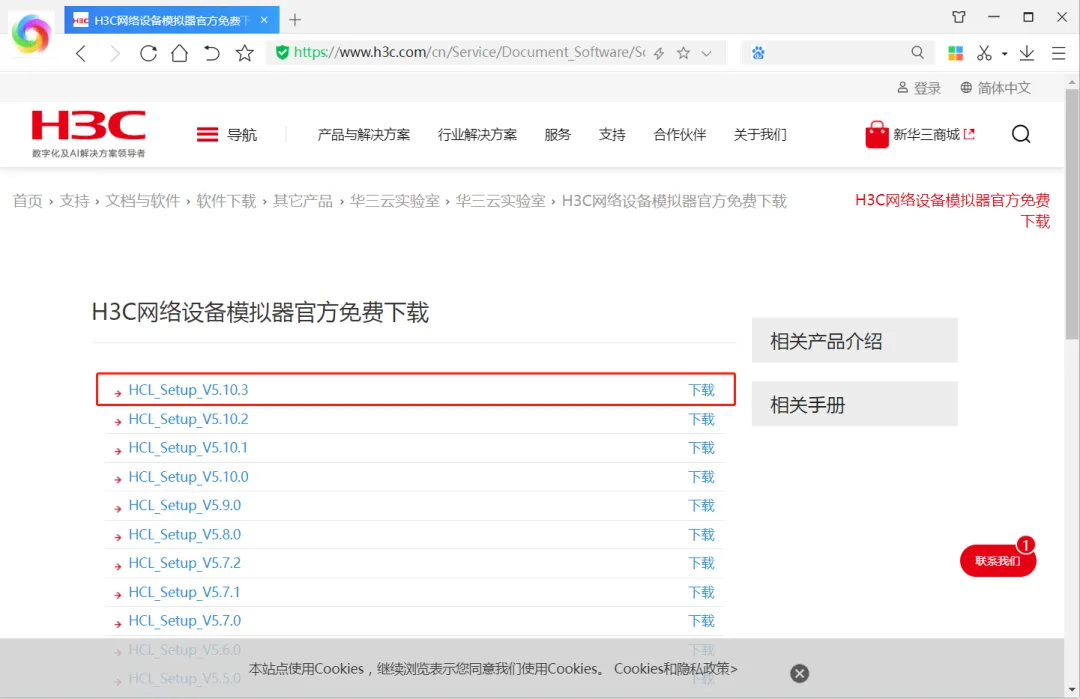Download HCL_Setup_V5.9.0 via 下载

tap(701, 505)
